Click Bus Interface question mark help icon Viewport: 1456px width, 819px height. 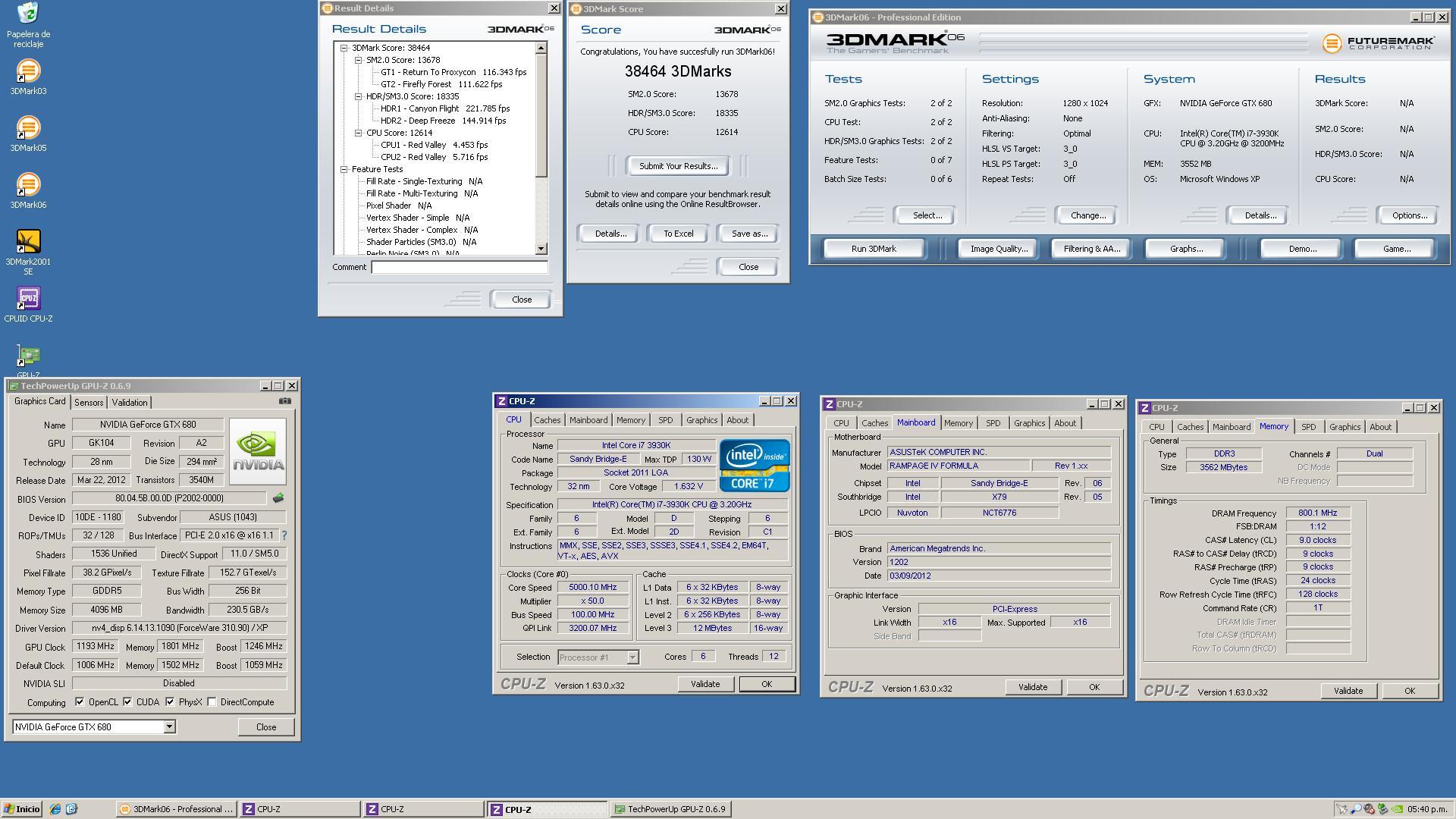(x=284, y=535)
